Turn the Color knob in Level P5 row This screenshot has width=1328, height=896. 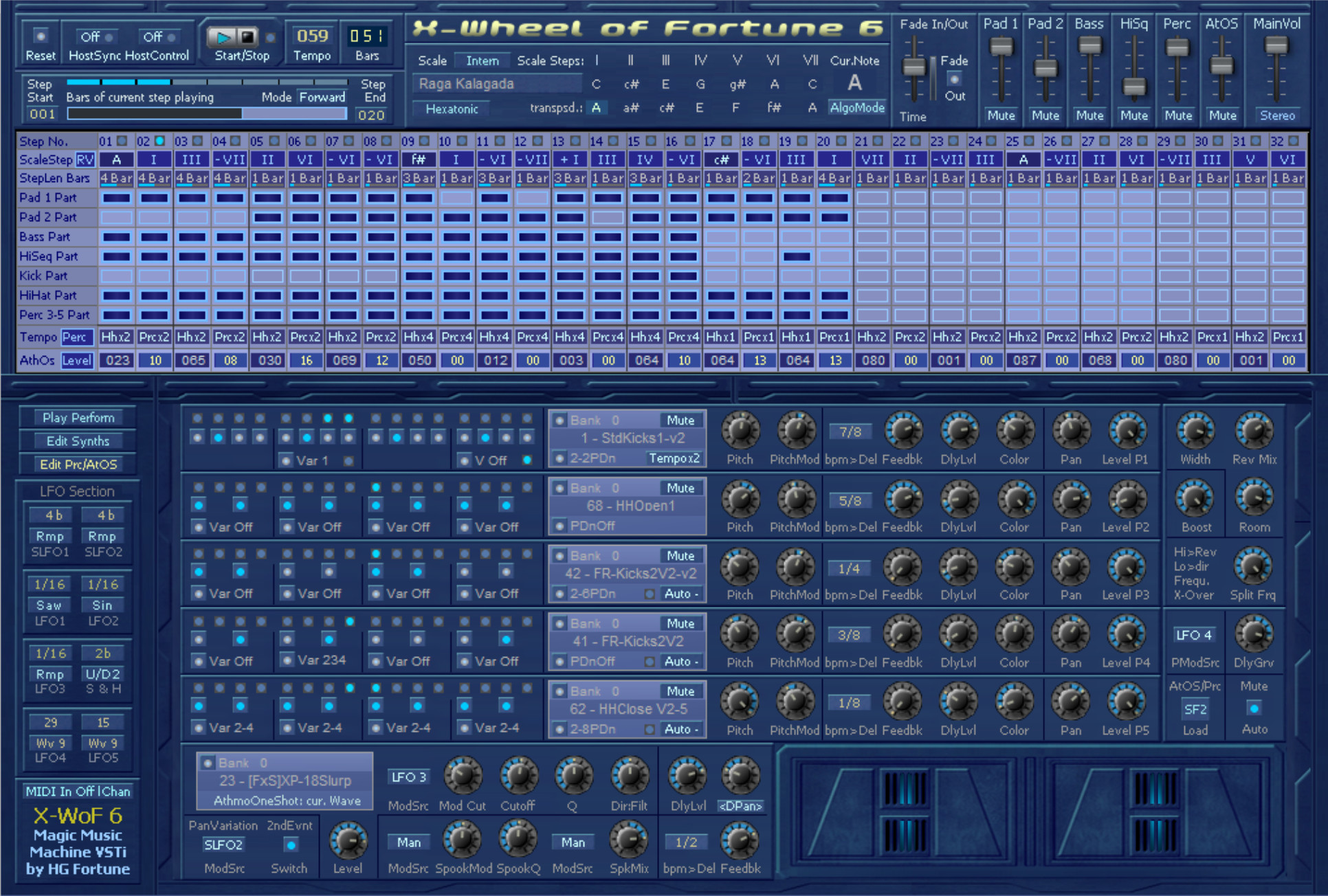(x=1015, y=702)
